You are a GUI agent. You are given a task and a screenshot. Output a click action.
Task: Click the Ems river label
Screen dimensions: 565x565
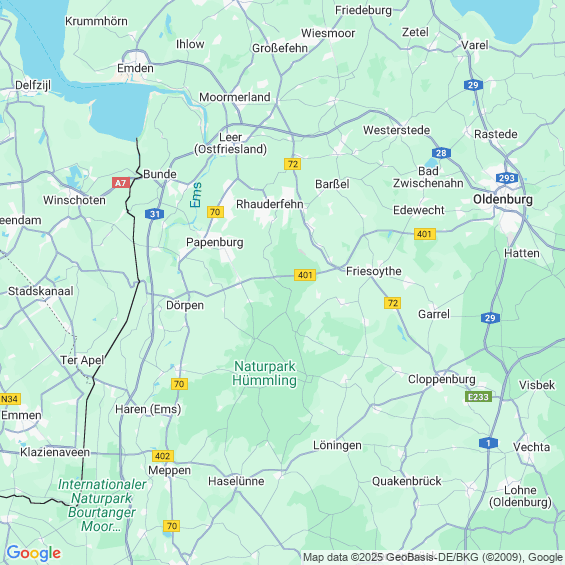(196, 195)
